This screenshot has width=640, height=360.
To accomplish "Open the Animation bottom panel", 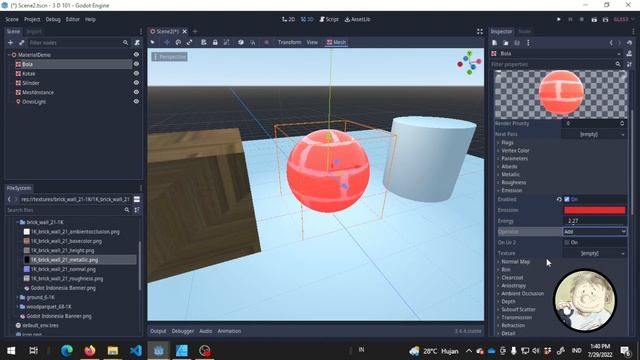I will (x=229, y=331).
